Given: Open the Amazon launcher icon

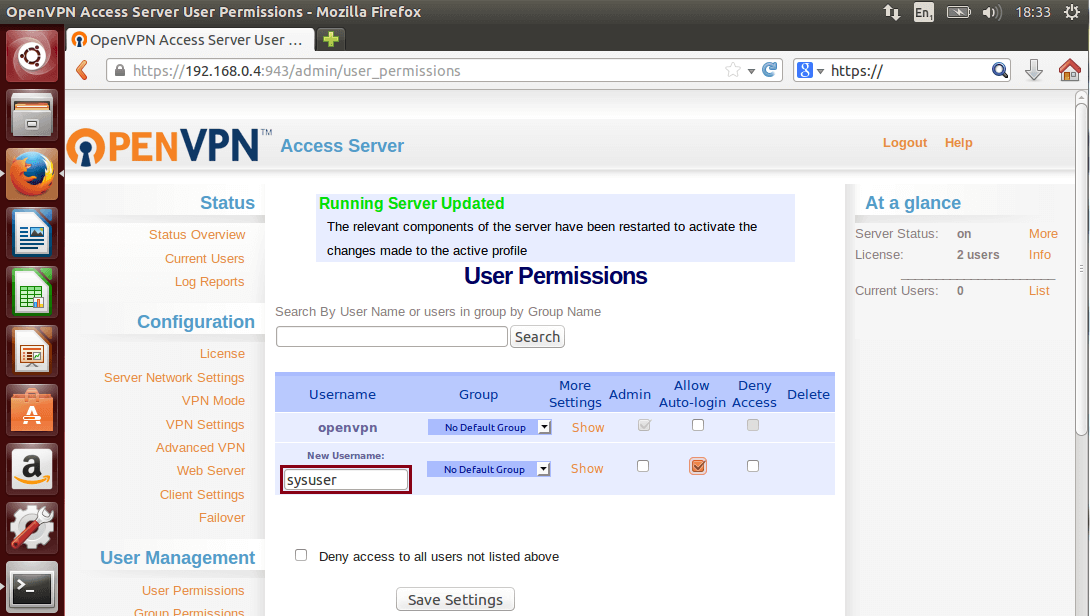Looking at the screenshot, I should click(32, 469).
